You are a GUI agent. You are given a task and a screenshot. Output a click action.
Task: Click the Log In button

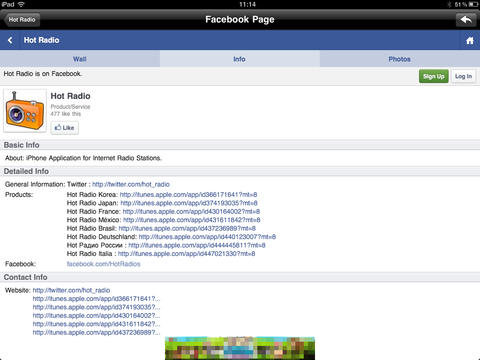click(463, 76)
